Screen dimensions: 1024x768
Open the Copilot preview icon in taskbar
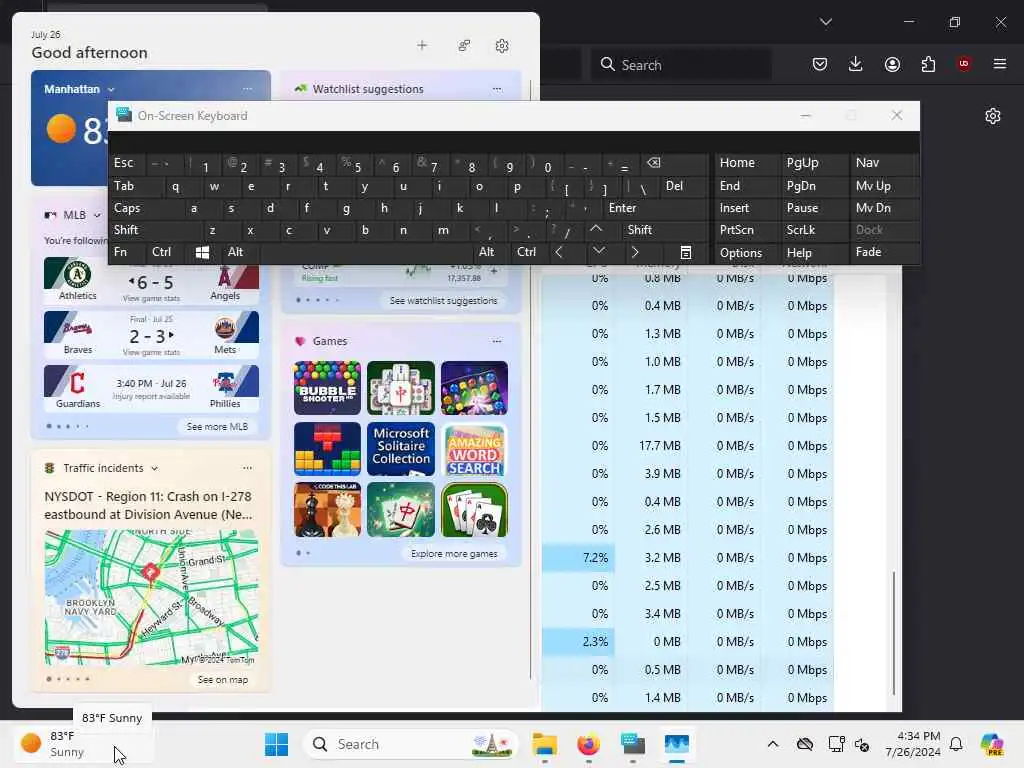pos(992,744)
